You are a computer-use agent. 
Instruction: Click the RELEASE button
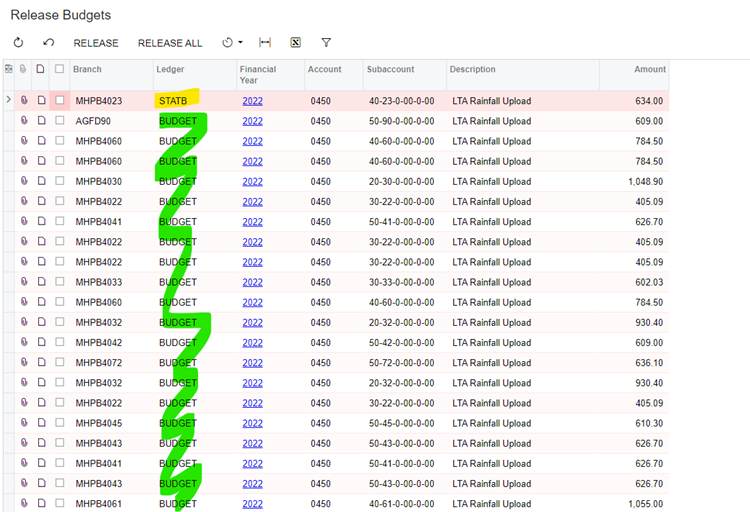tap(96, 43)
